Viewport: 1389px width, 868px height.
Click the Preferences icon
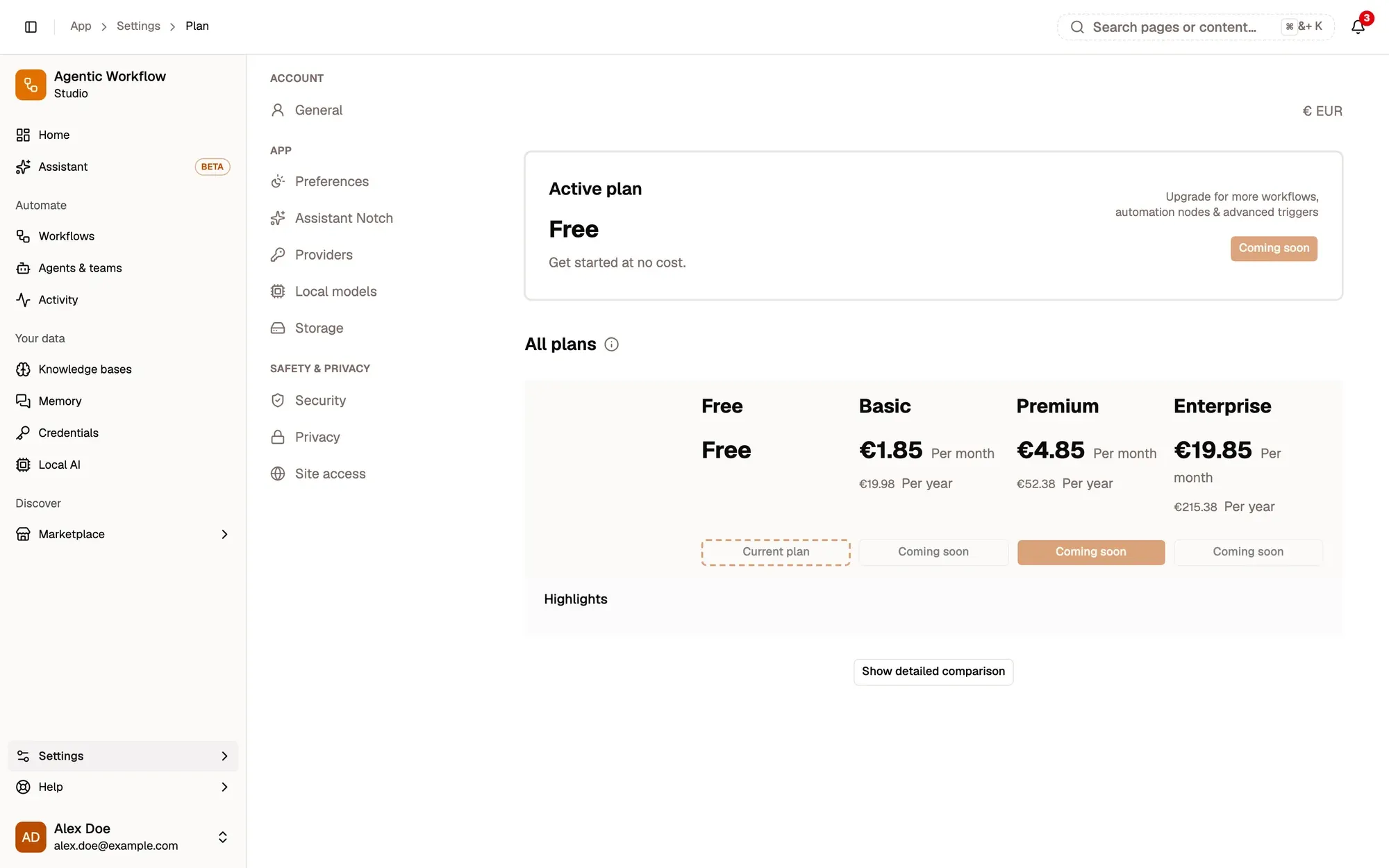278,182
